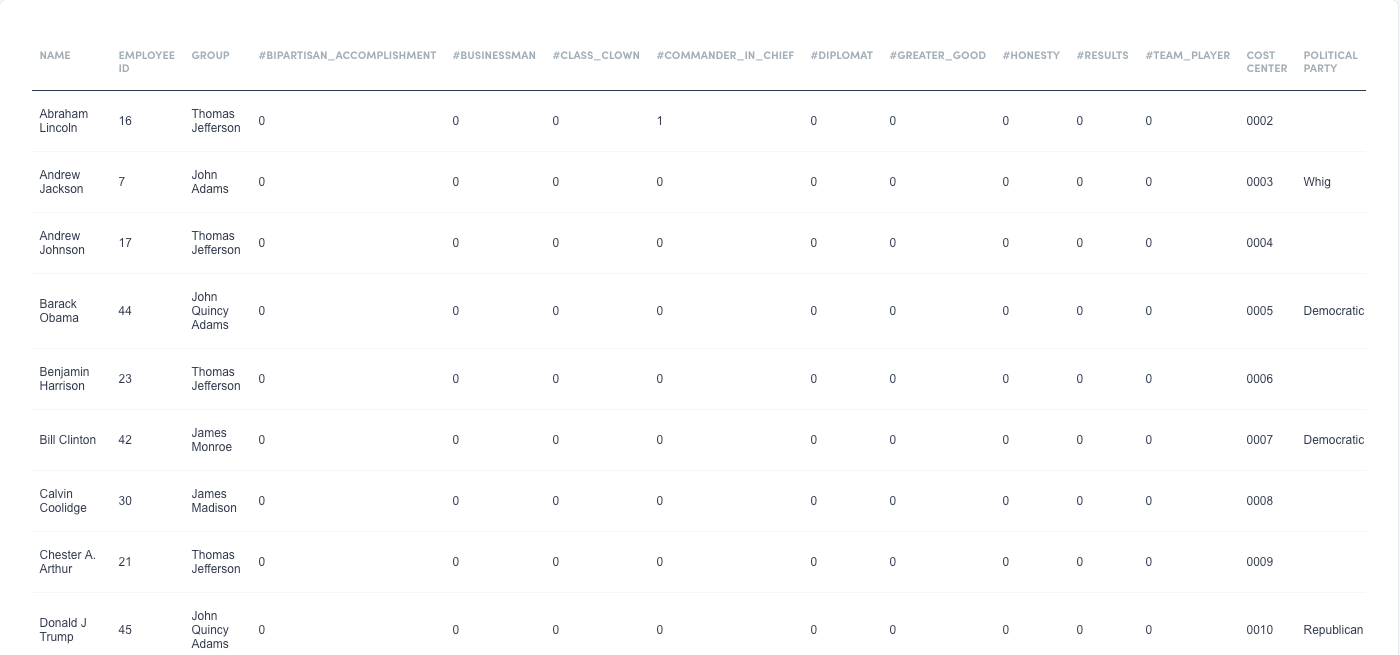Image resolution: width=1400 pixels, height=655 pixels.
Task: Sort by EMPLOYEE ID column header
Action: [x=146, y=62]
